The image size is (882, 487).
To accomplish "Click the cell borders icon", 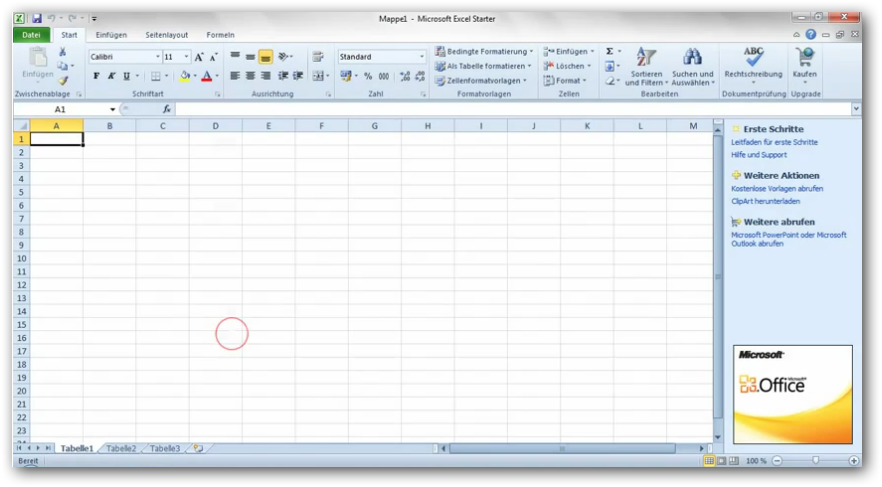I will point(156,76).
